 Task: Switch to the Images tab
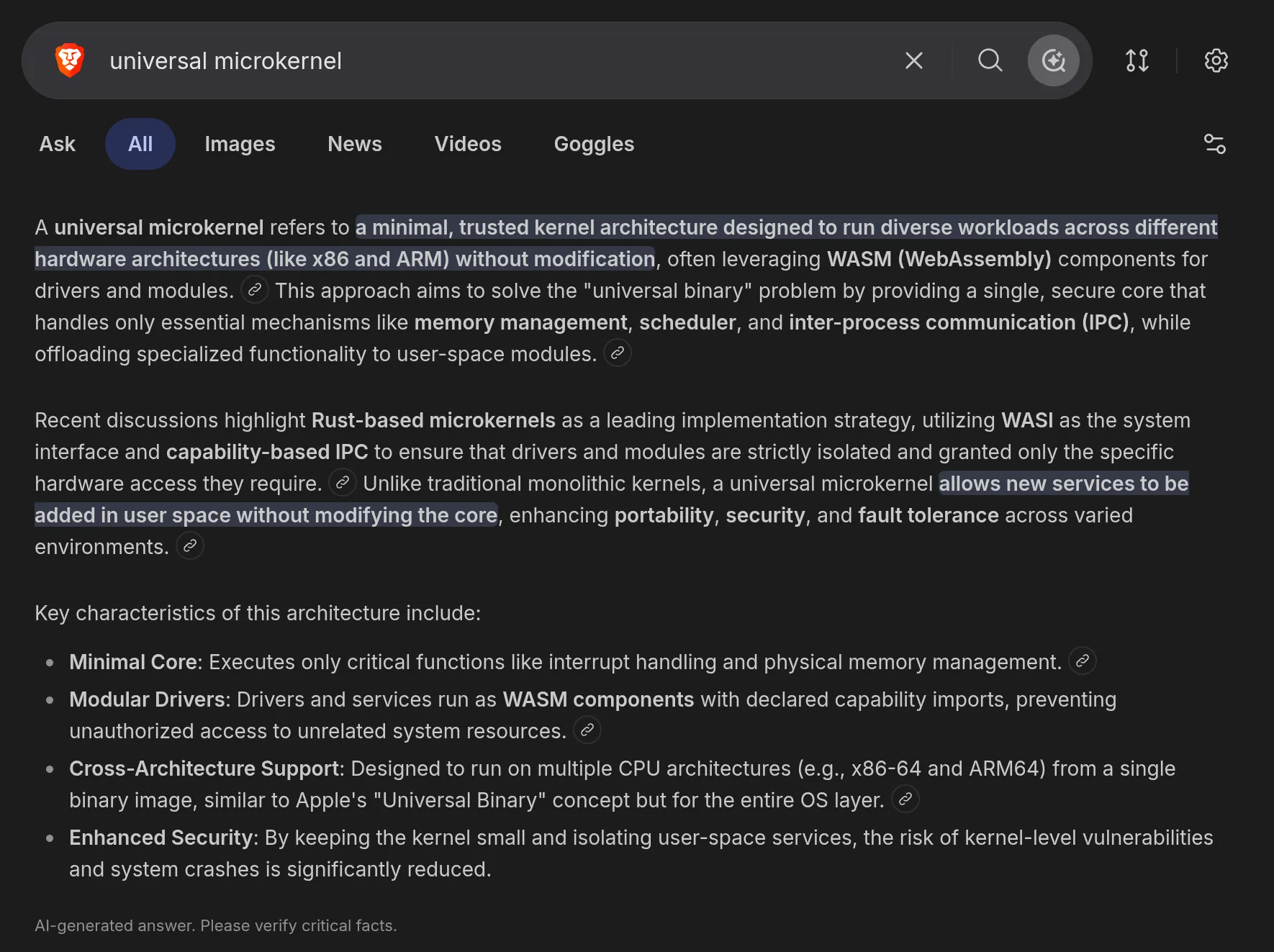[240, 144]
